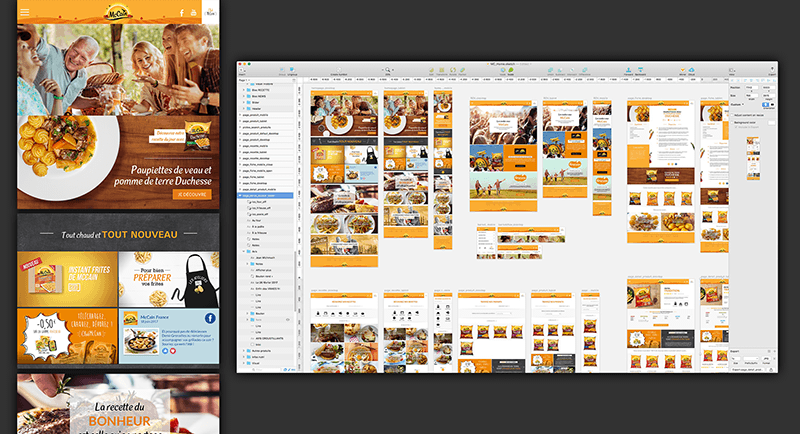Click the Transform tool icon
The image size is (800, 434).
coord(442,70)
